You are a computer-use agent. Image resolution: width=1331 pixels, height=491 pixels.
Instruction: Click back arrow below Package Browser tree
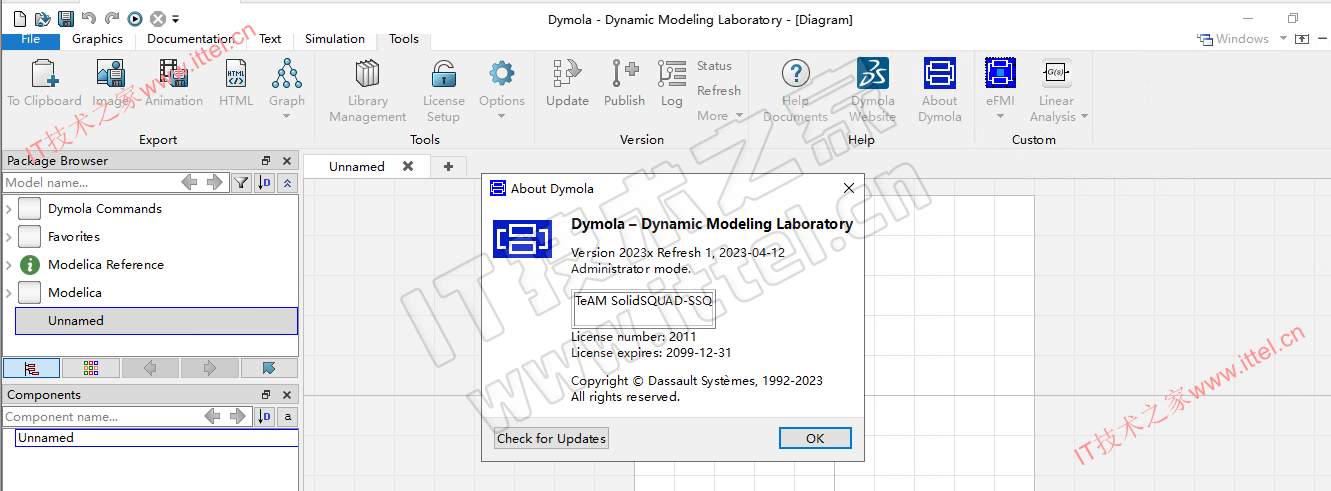[x=150, y=368]
